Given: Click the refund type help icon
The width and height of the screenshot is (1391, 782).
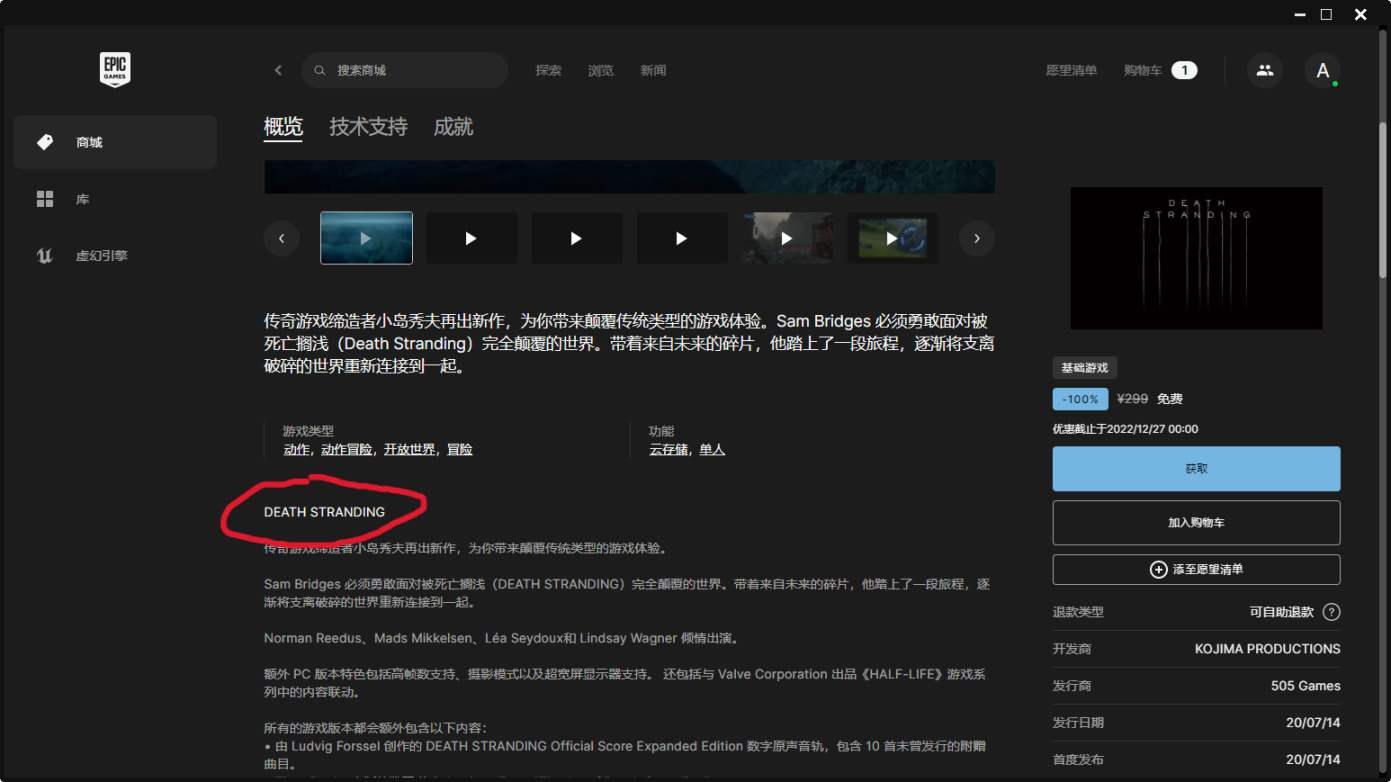Looking at the screenshot, I should click(x=1331, y=612).
